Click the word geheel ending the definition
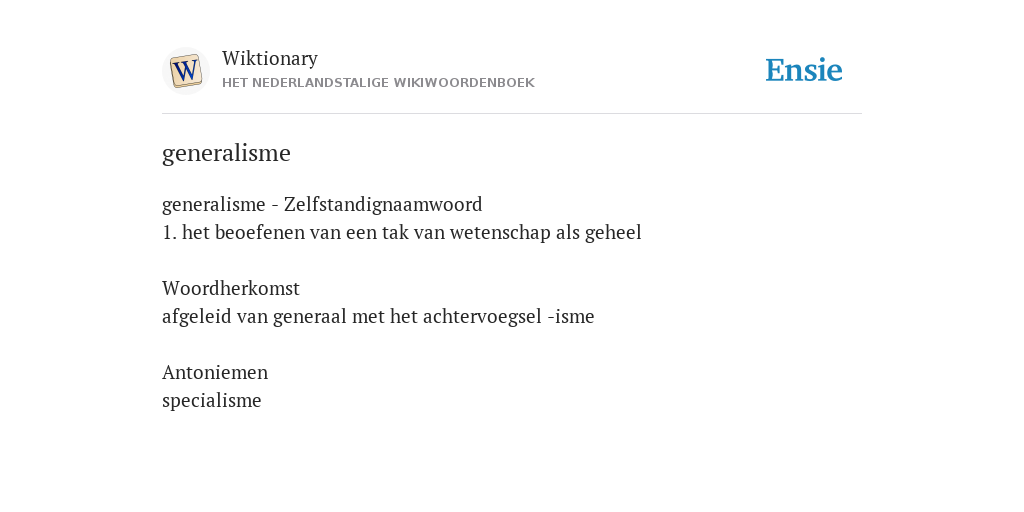The height and width of the screenshot is (512, 1024). pyautogui.click(x=613, y=233)
